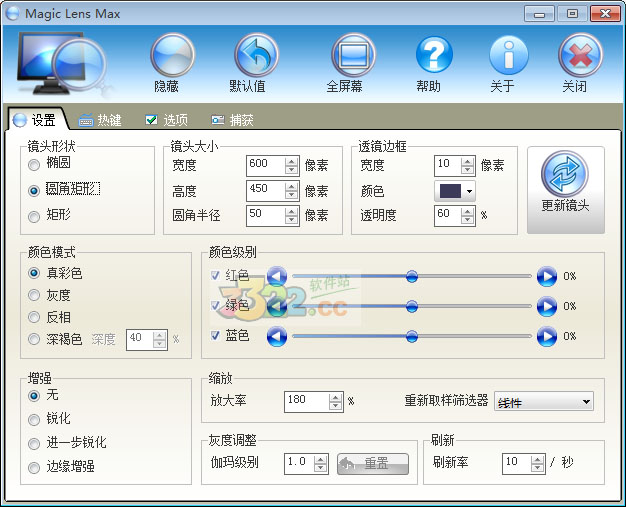This screenshot has height=507, width=626.
Task: Click the lens 宽度 600 stepper arrows
Action: pyautogui.click(x=291, y=165)
